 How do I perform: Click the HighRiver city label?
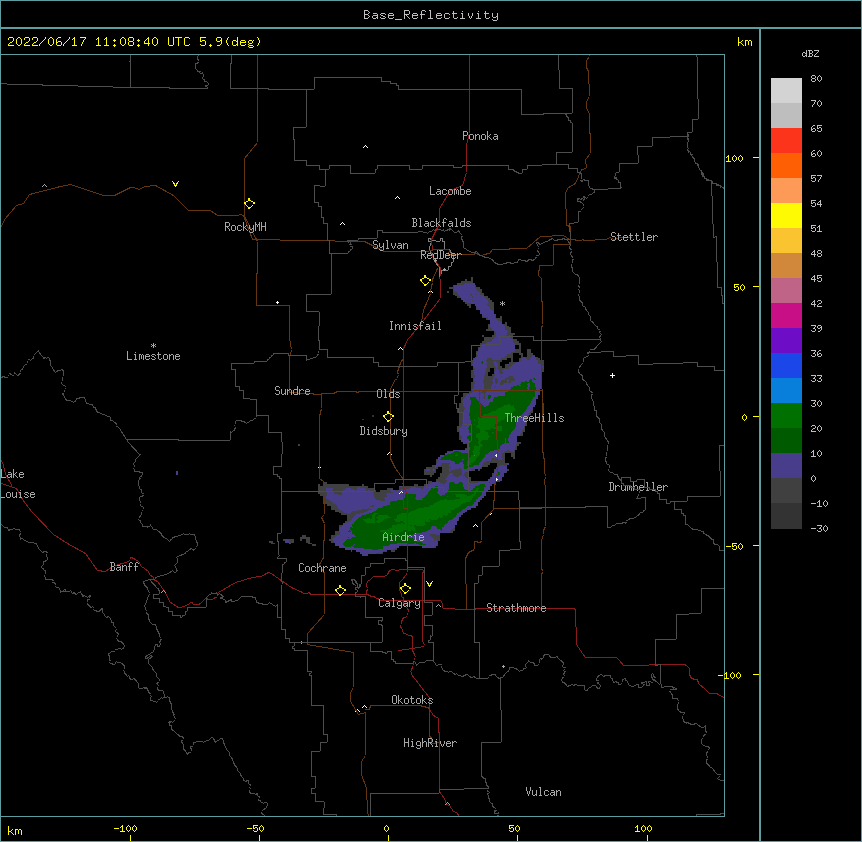(x=430, y=743)
